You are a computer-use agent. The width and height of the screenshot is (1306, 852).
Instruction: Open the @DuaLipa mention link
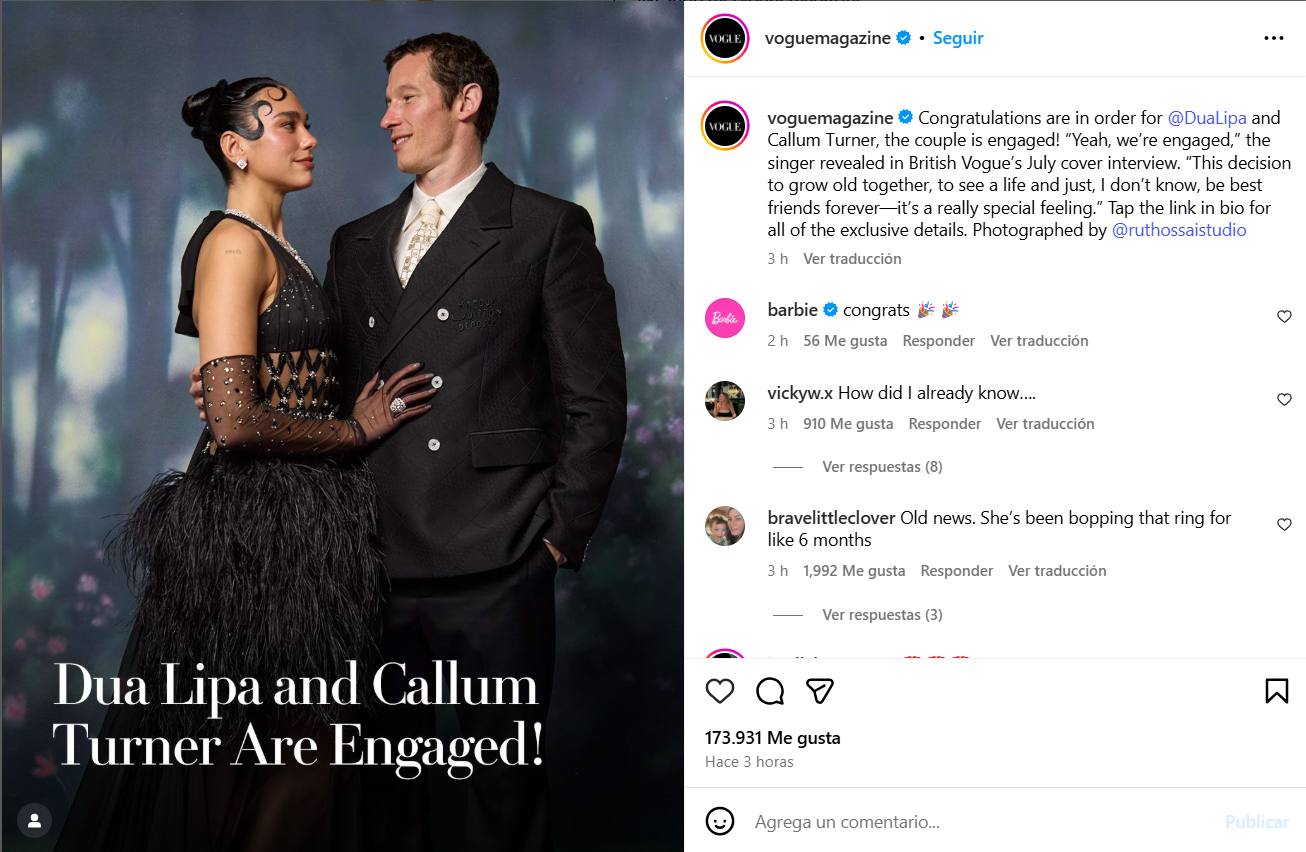[x=1207, y=118]
